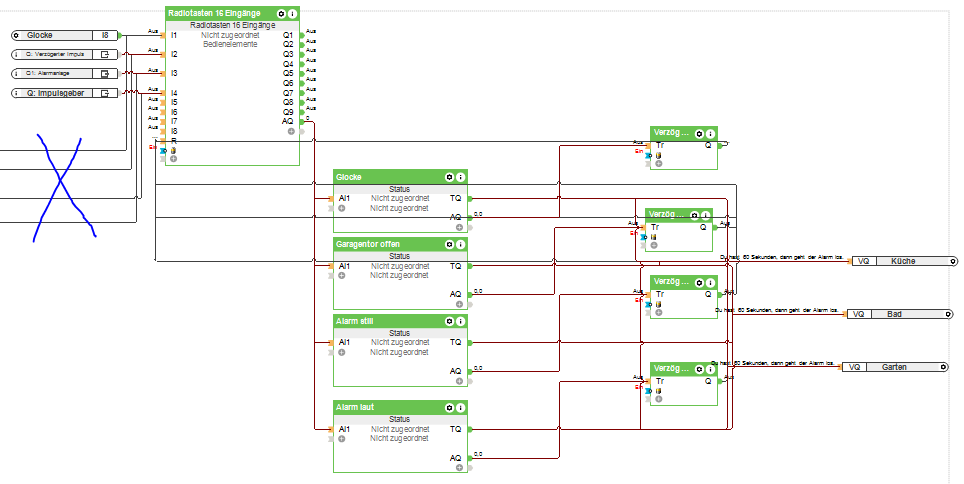The image size is (964, 484).
Task: Click TQ output of Alarm still block
Action: (x=456, y=343)
